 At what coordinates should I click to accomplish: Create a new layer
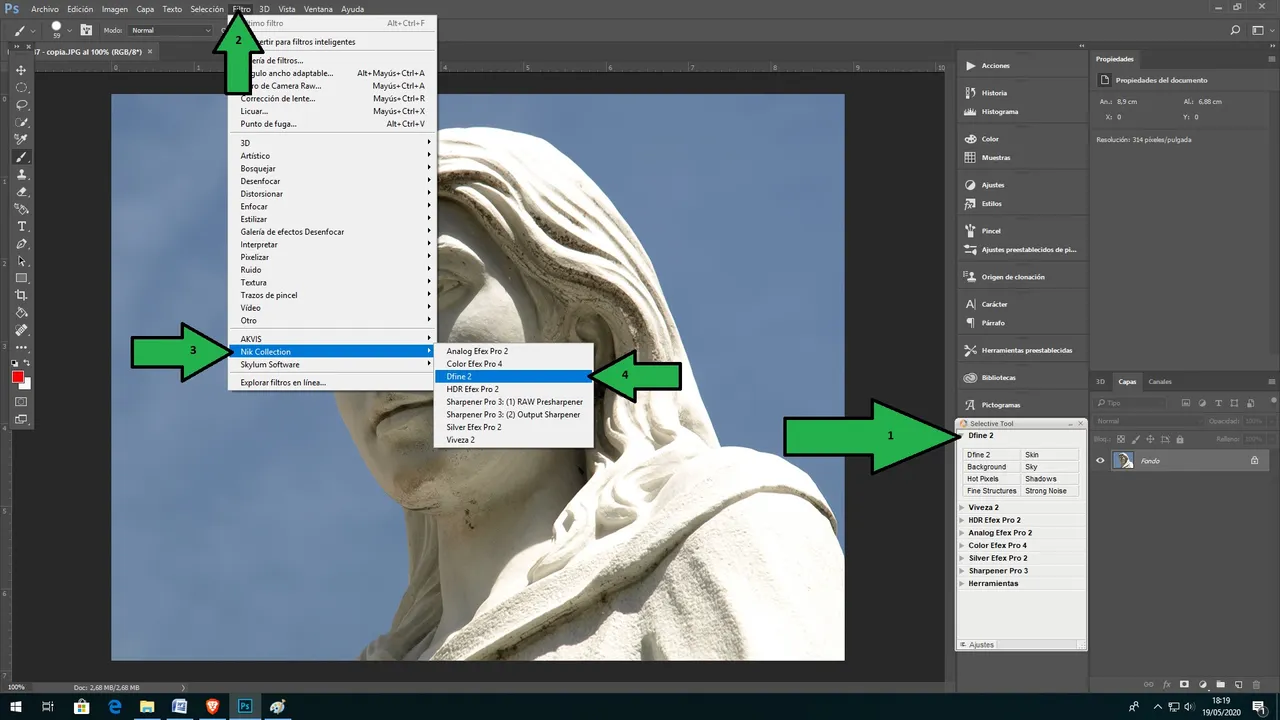tap(1239, 685)
